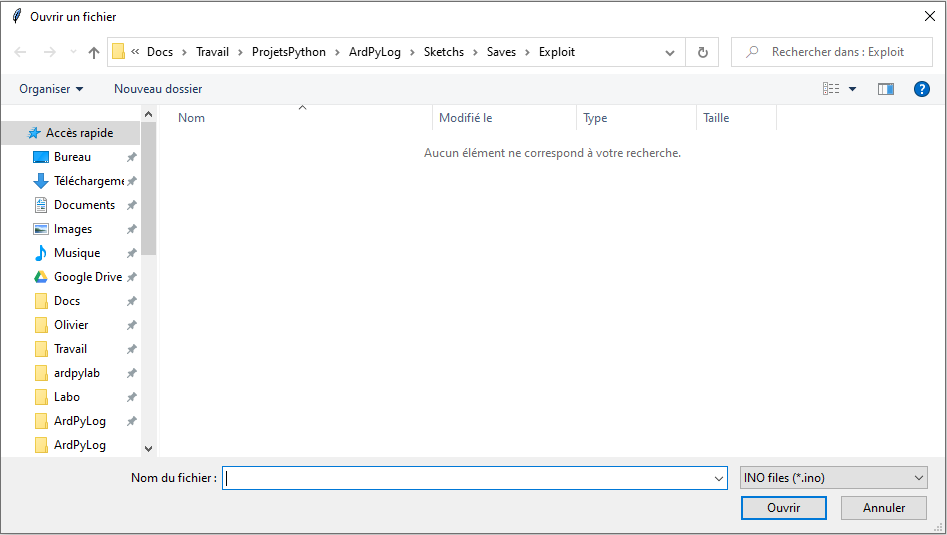
Task: Open the Bureau desktop folder
Action: tap(72, 157)
